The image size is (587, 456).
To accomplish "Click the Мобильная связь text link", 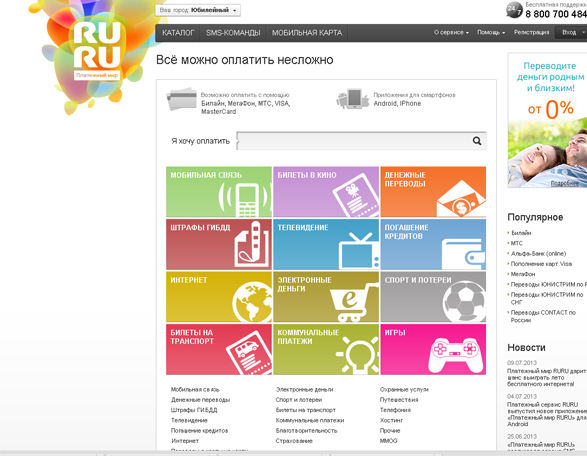I will click(x=195, y=389).
